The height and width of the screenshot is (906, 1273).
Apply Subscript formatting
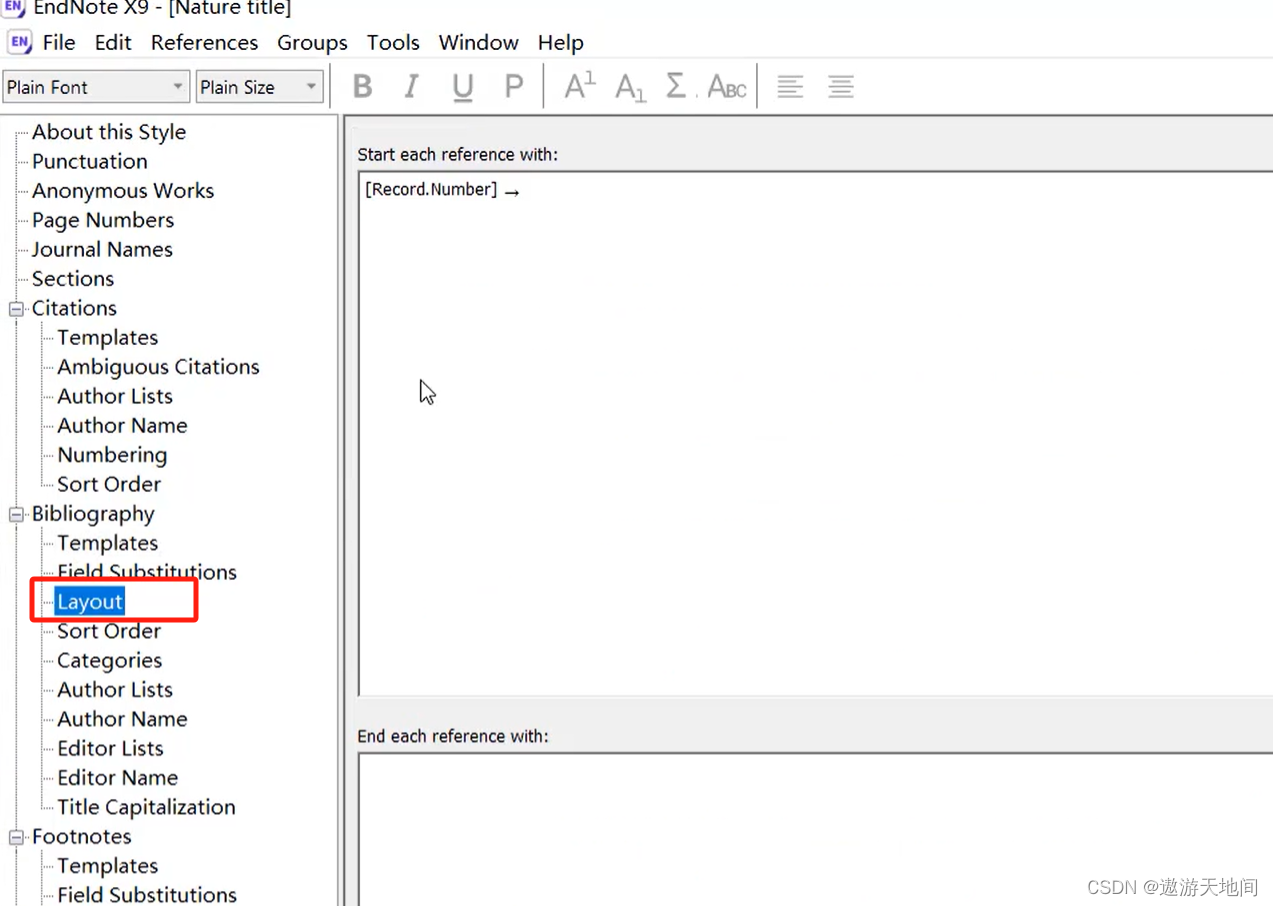pyautogui.click(x=630, y=87)
